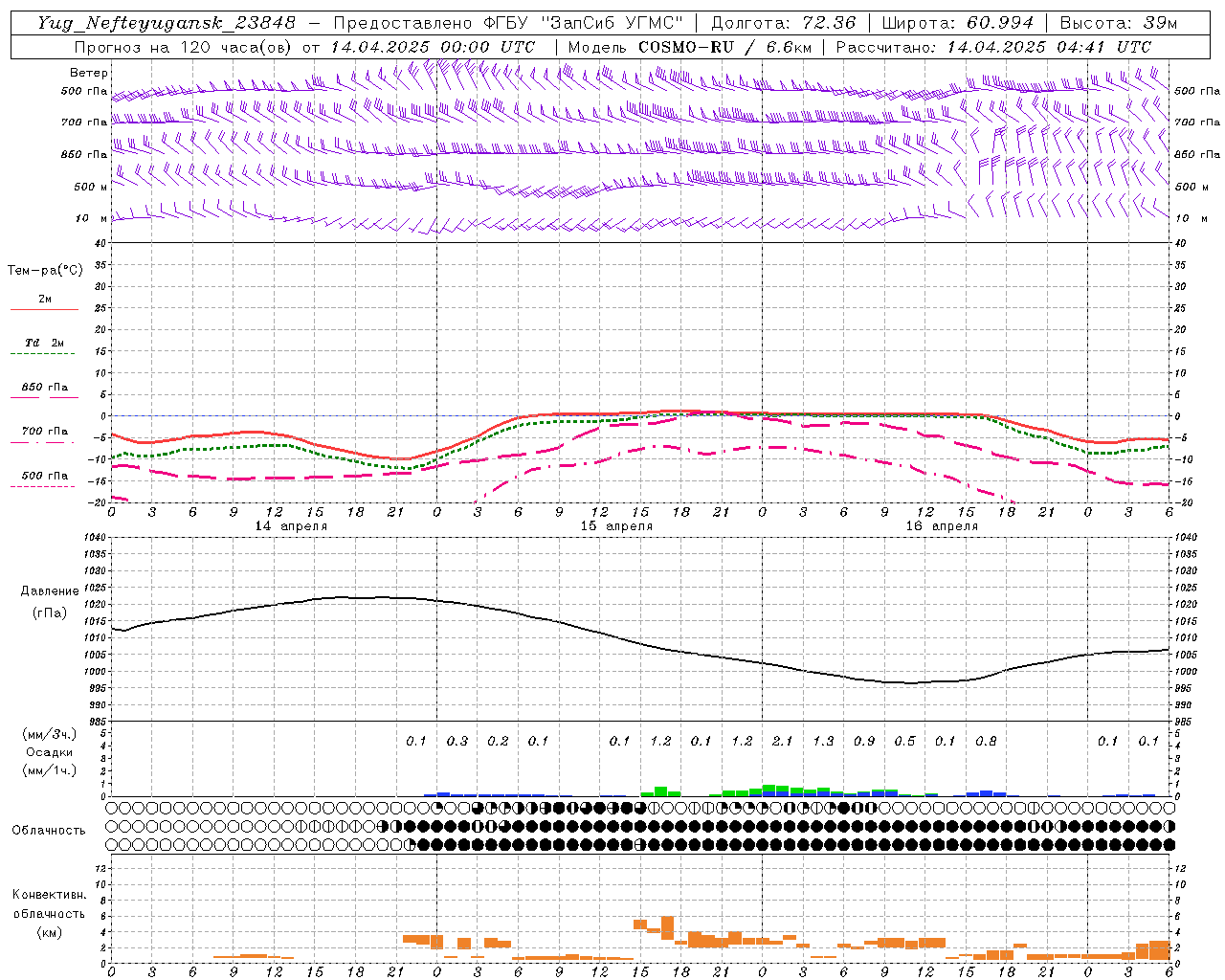
Task: Click the station name Yug_Nefteyugansk_23848
Action: coord(167,23)
